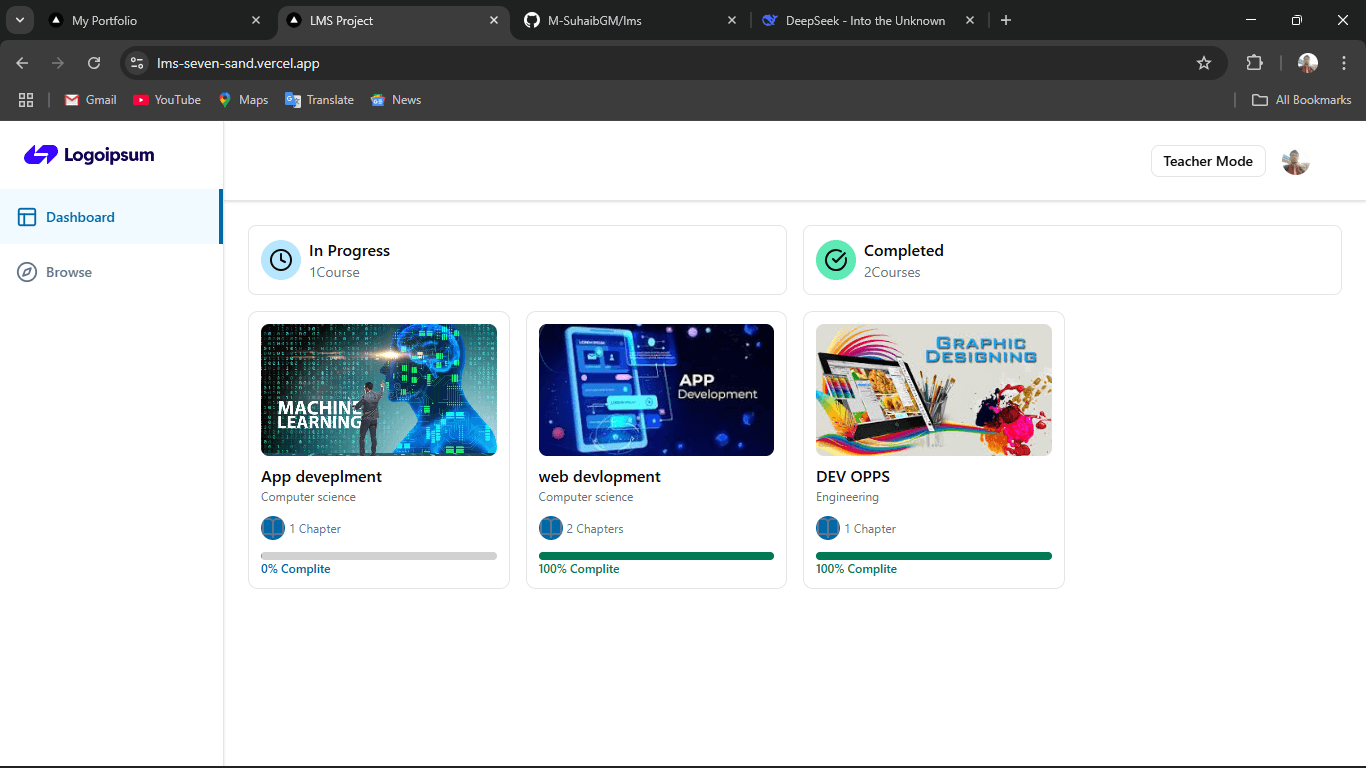Viewport: 1366px width, 768px height.
Task: Click the site information icon
Action: pyautogui.click(x=138, y=63)
